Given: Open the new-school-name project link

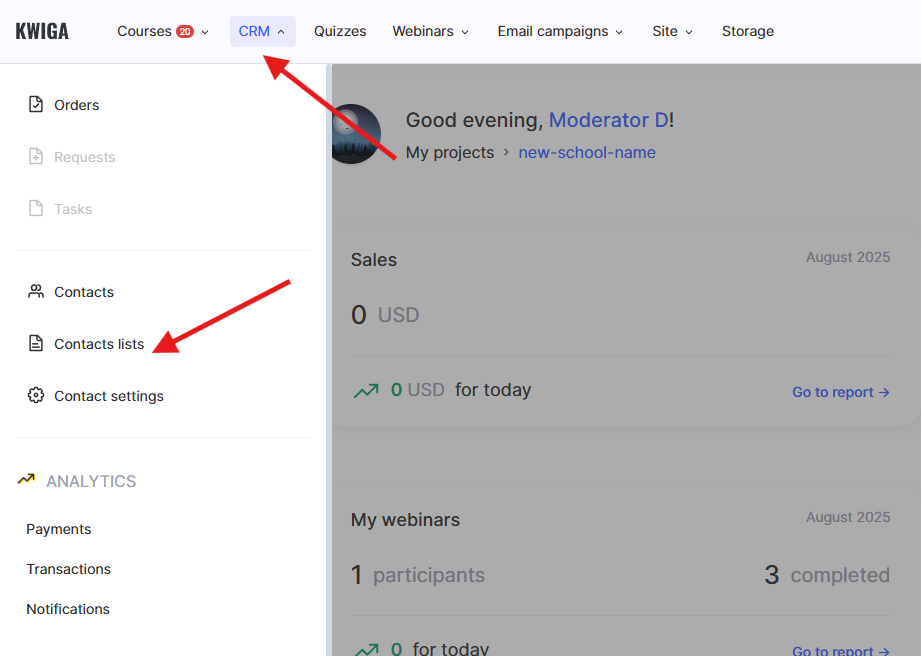Looking at the screenshot, I should coord(587,153).
